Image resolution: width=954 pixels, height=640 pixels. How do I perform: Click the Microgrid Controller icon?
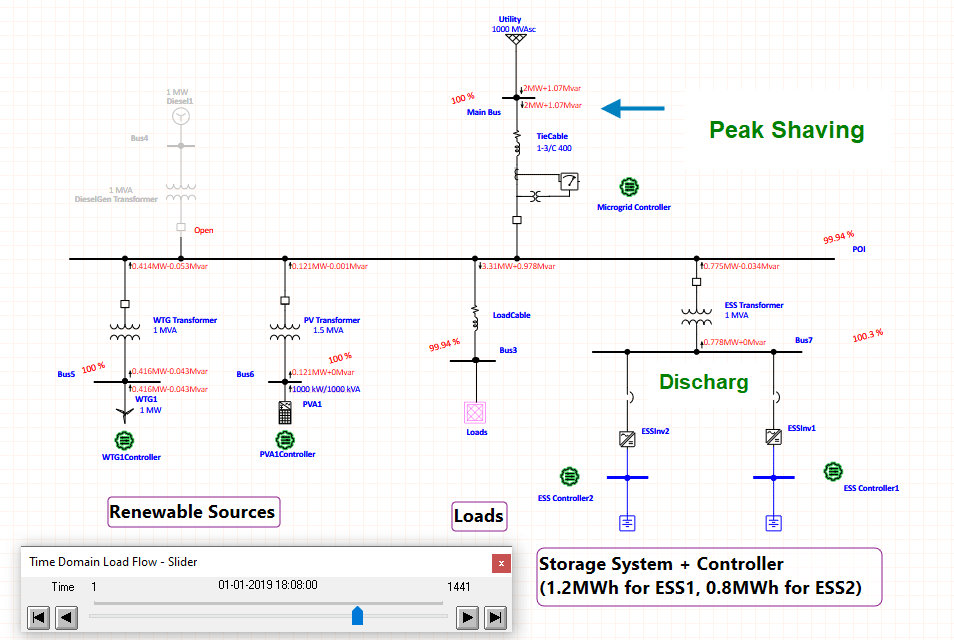pyautogui.click(x=629, y=187)
